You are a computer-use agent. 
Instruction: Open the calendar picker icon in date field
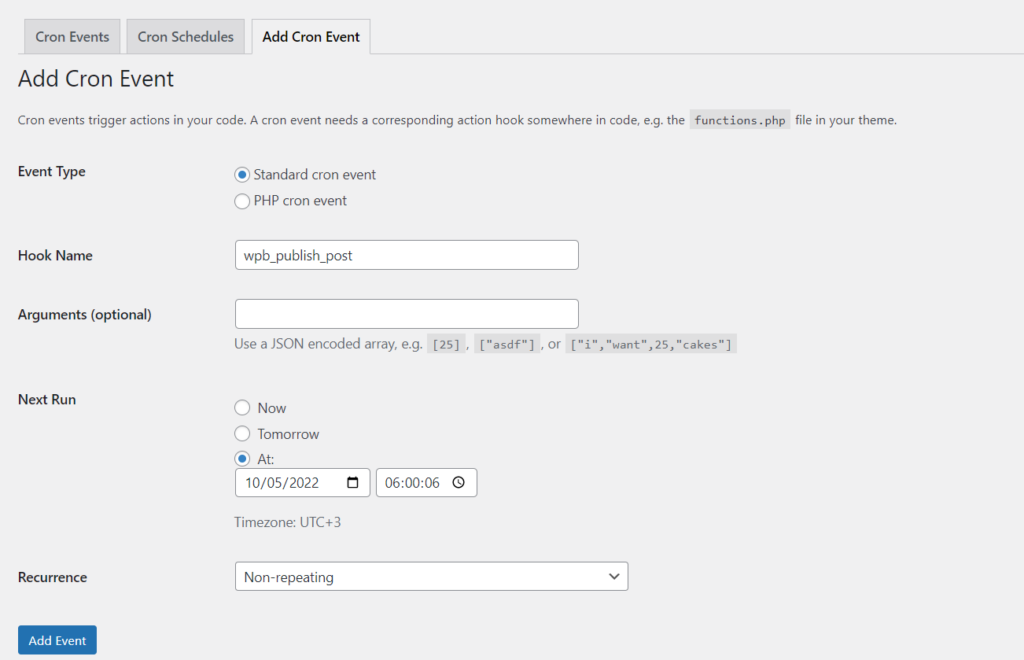pos(353,482)
